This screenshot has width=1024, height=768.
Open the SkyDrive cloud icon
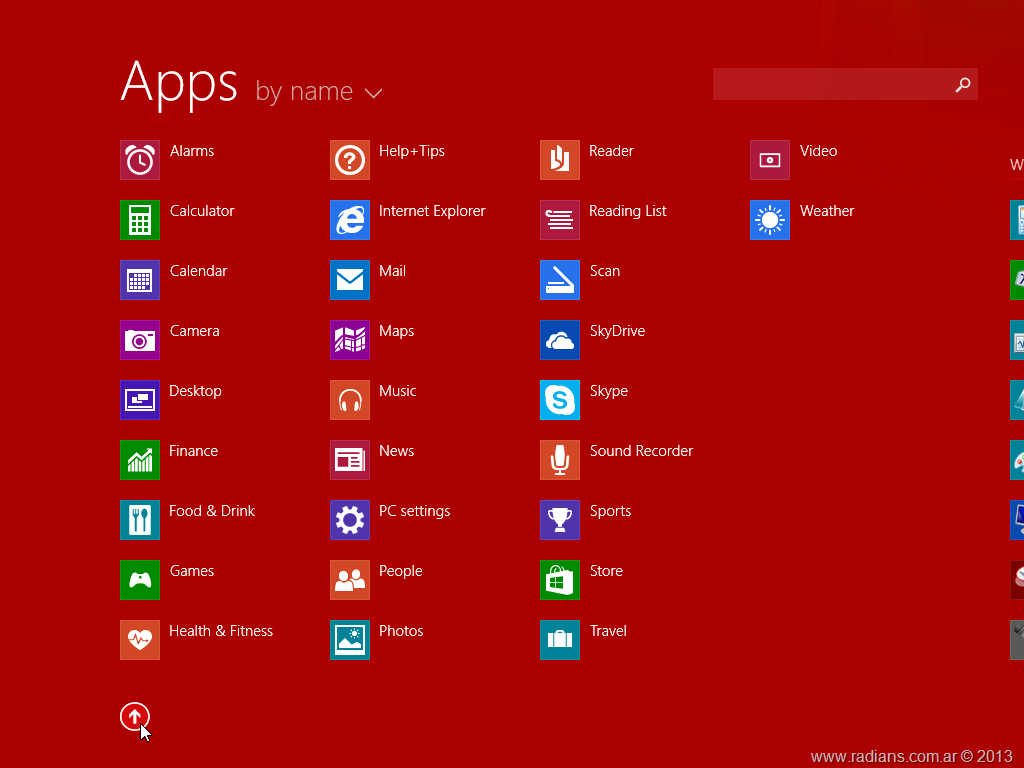[x=560, y=340]
